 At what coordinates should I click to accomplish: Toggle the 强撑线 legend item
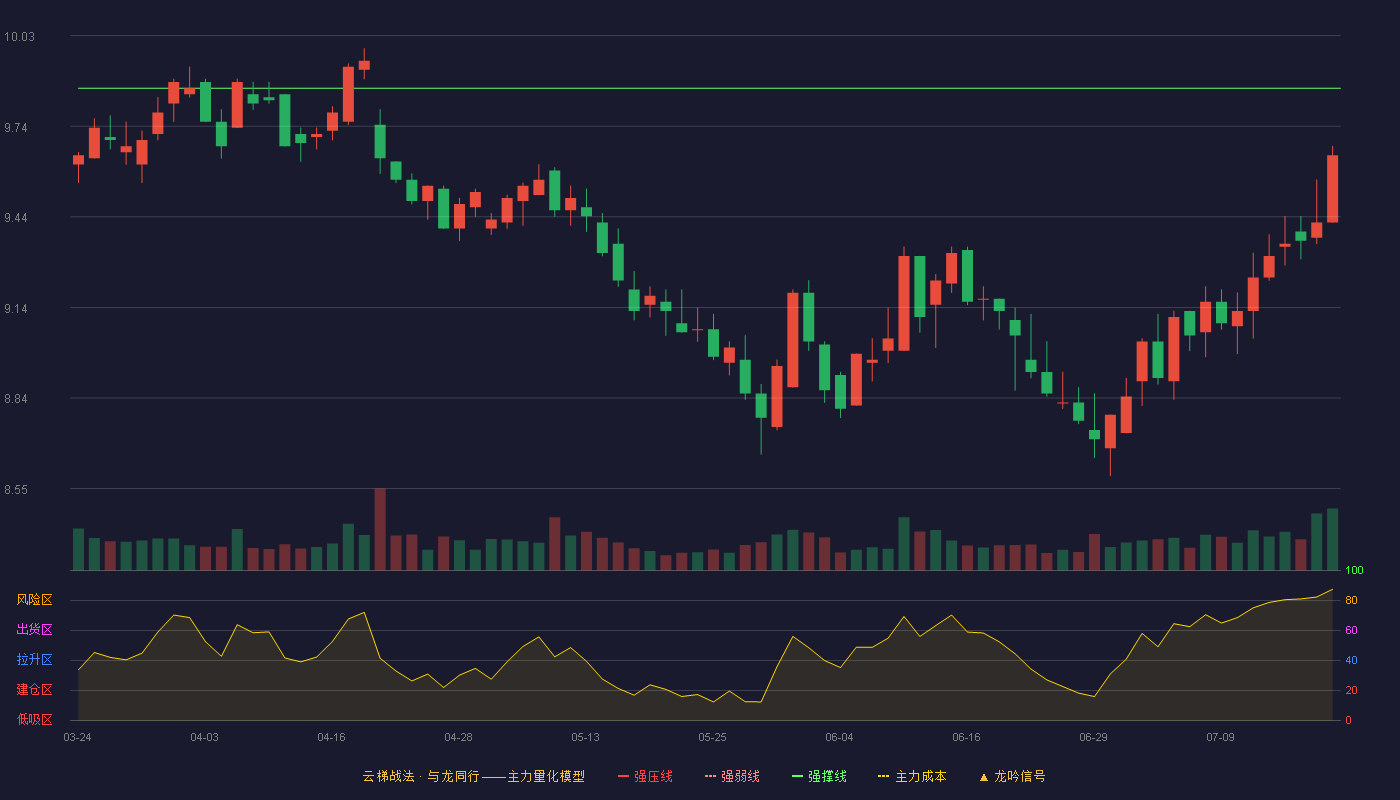[x=819, y=776]
